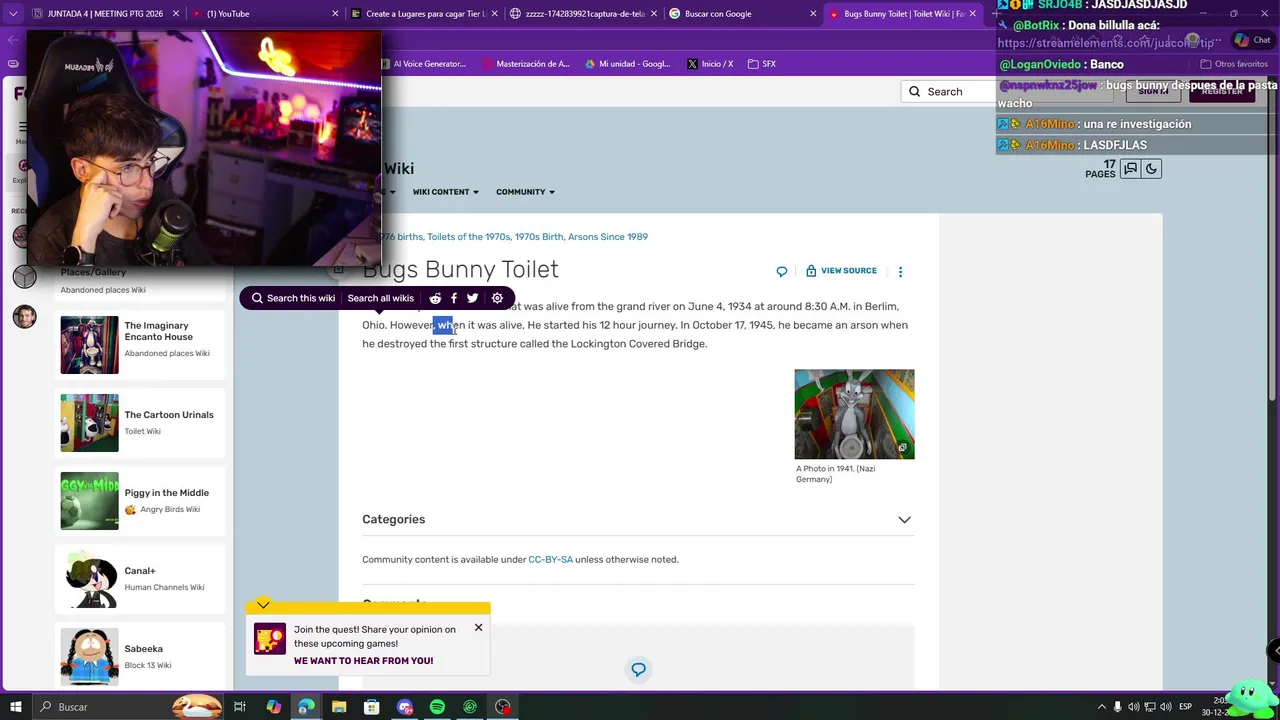Click The Cartoon Urinals thumbnail image

click(89, 423)
